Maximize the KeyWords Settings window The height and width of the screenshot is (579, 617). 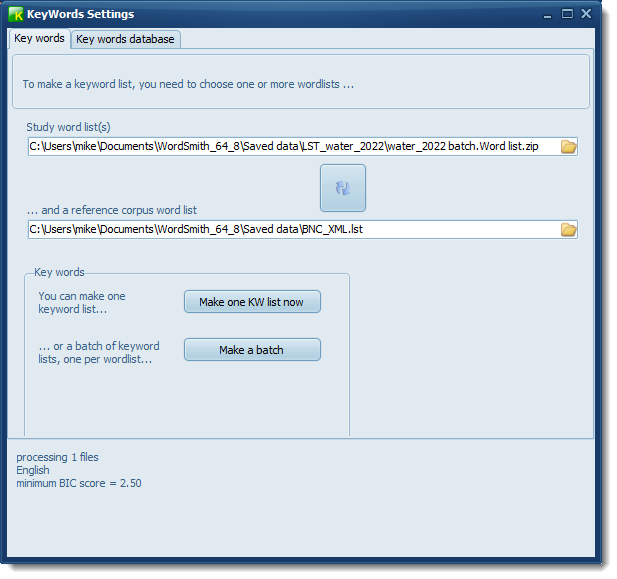coord(567,14)
